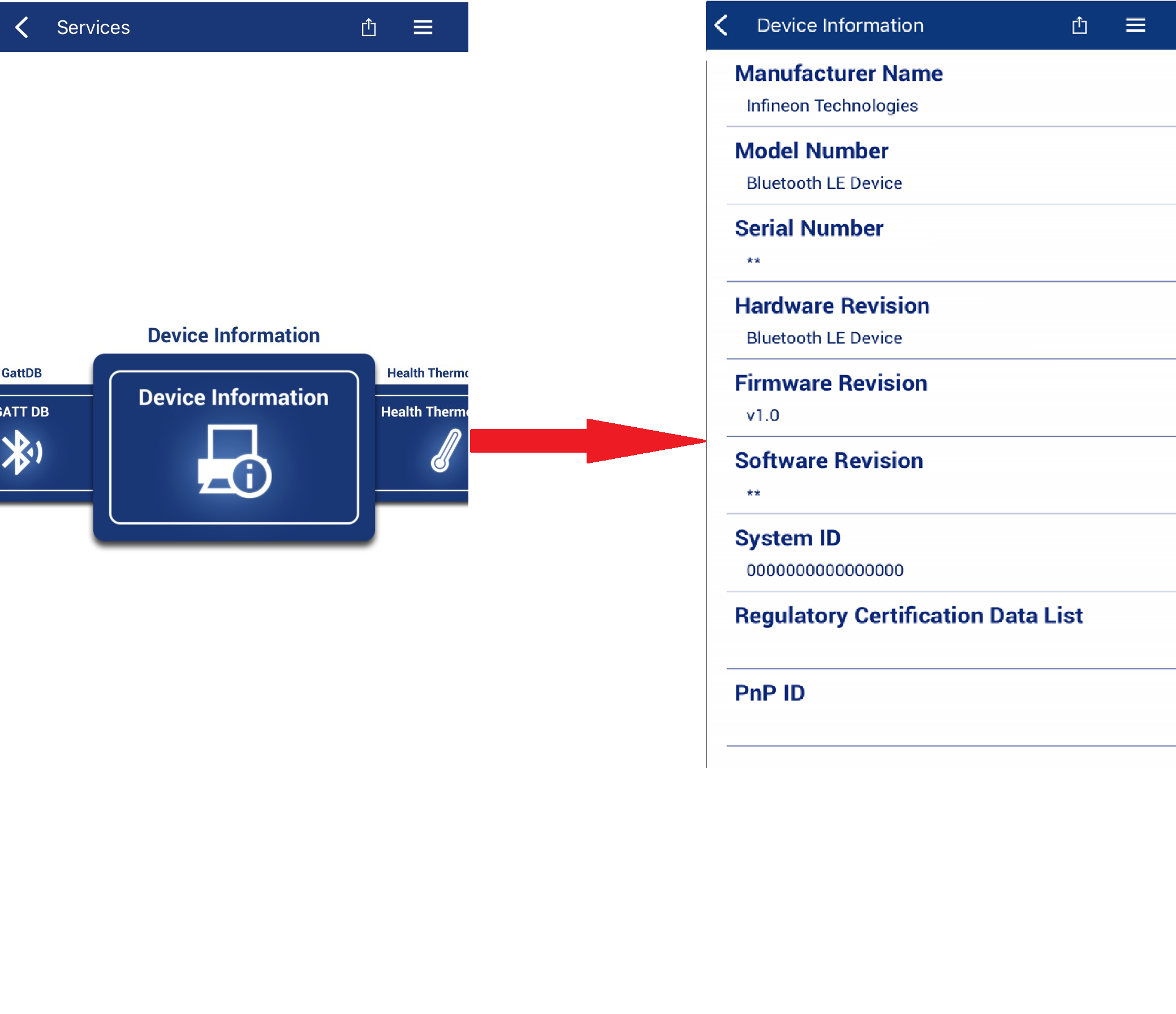Select the Hardware Revision heading

tap(832, 306)
